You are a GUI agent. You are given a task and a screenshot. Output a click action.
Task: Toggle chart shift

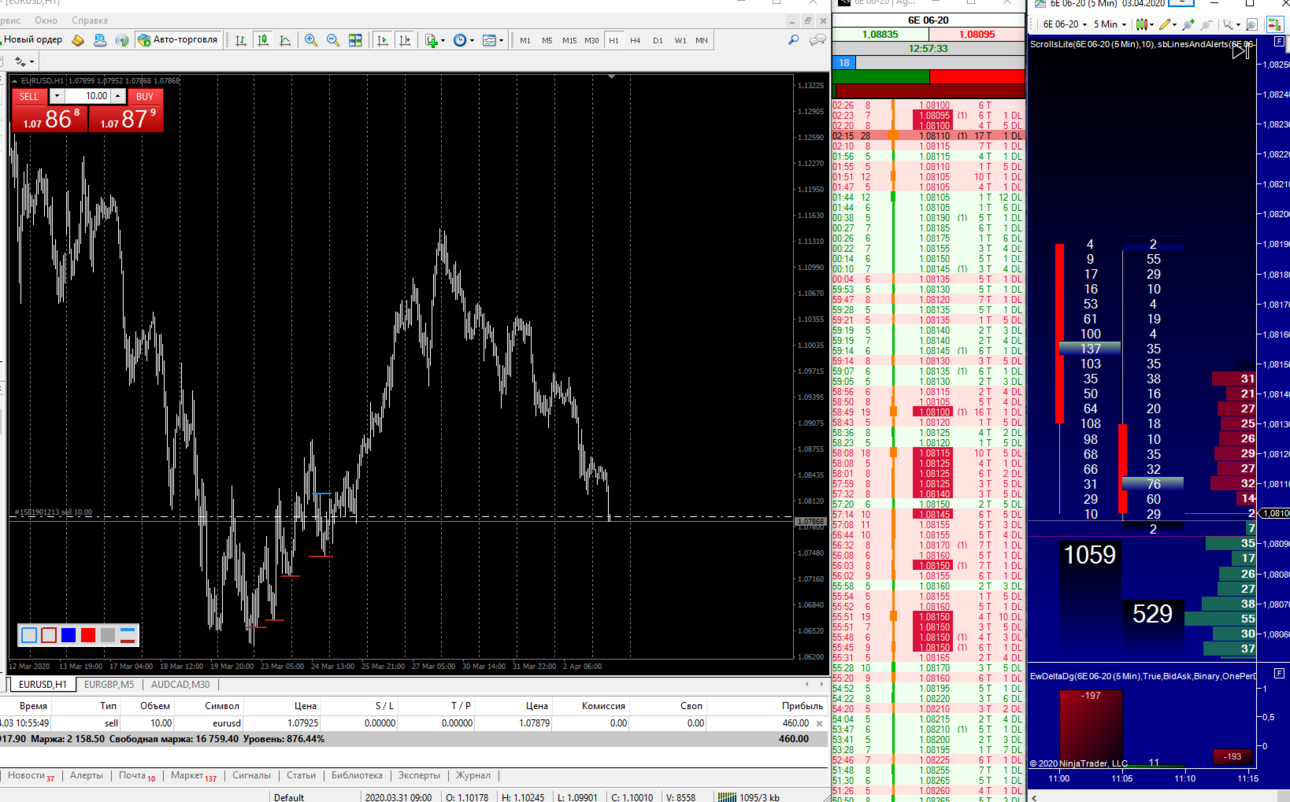point(404,40)
